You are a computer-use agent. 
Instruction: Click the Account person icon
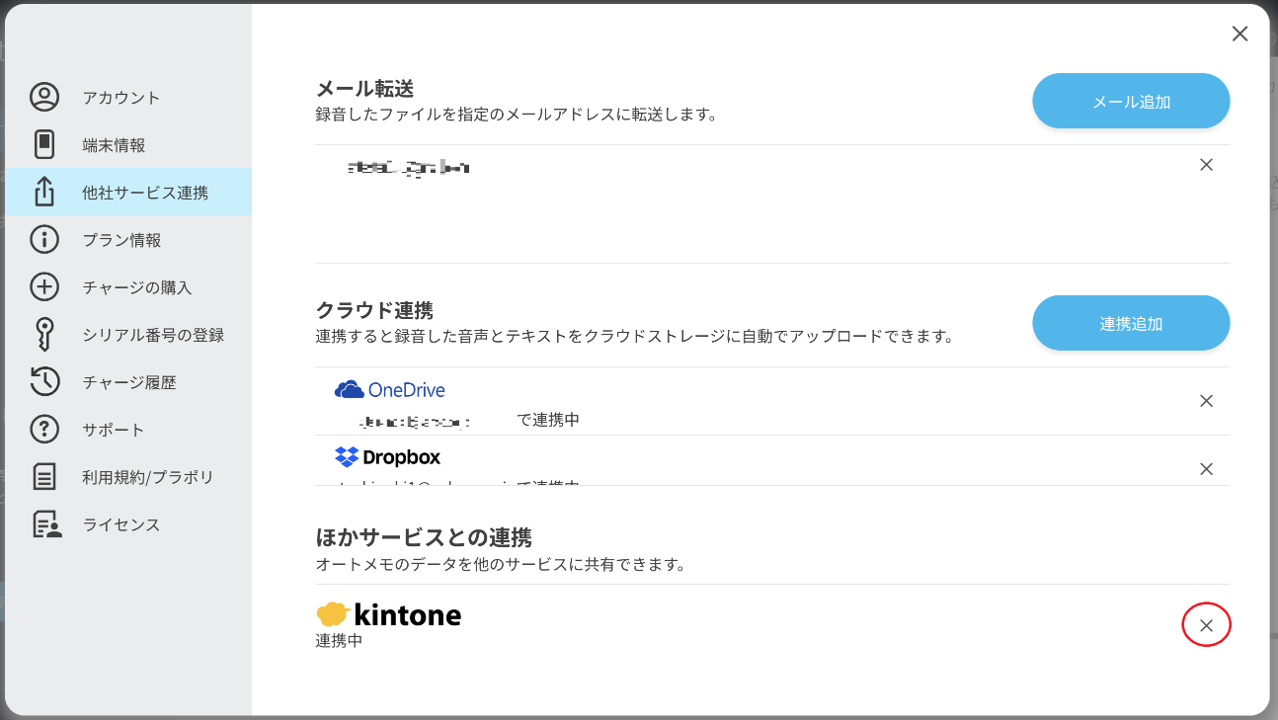click(44, 97)
